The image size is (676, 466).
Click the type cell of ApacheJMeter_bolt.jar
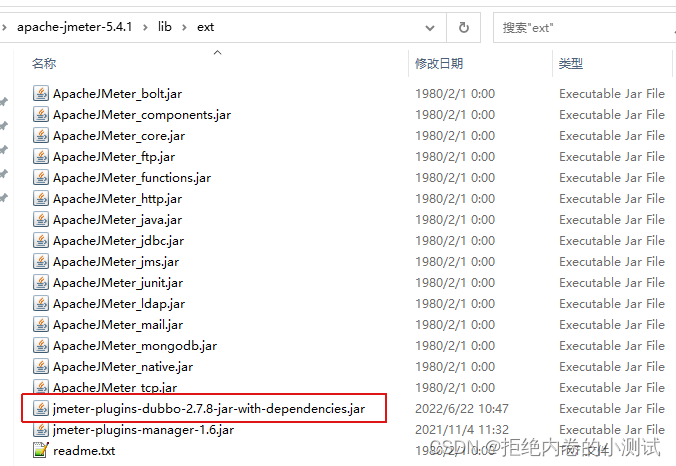(x=612, y=94)
